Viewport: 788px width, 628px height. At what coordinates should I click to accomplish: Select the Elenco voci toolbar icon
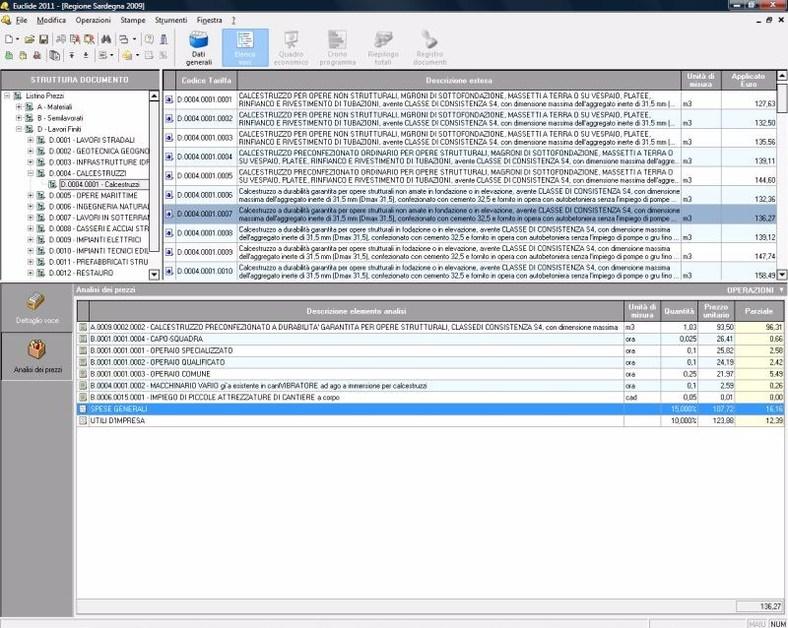[x=245, y=46]
